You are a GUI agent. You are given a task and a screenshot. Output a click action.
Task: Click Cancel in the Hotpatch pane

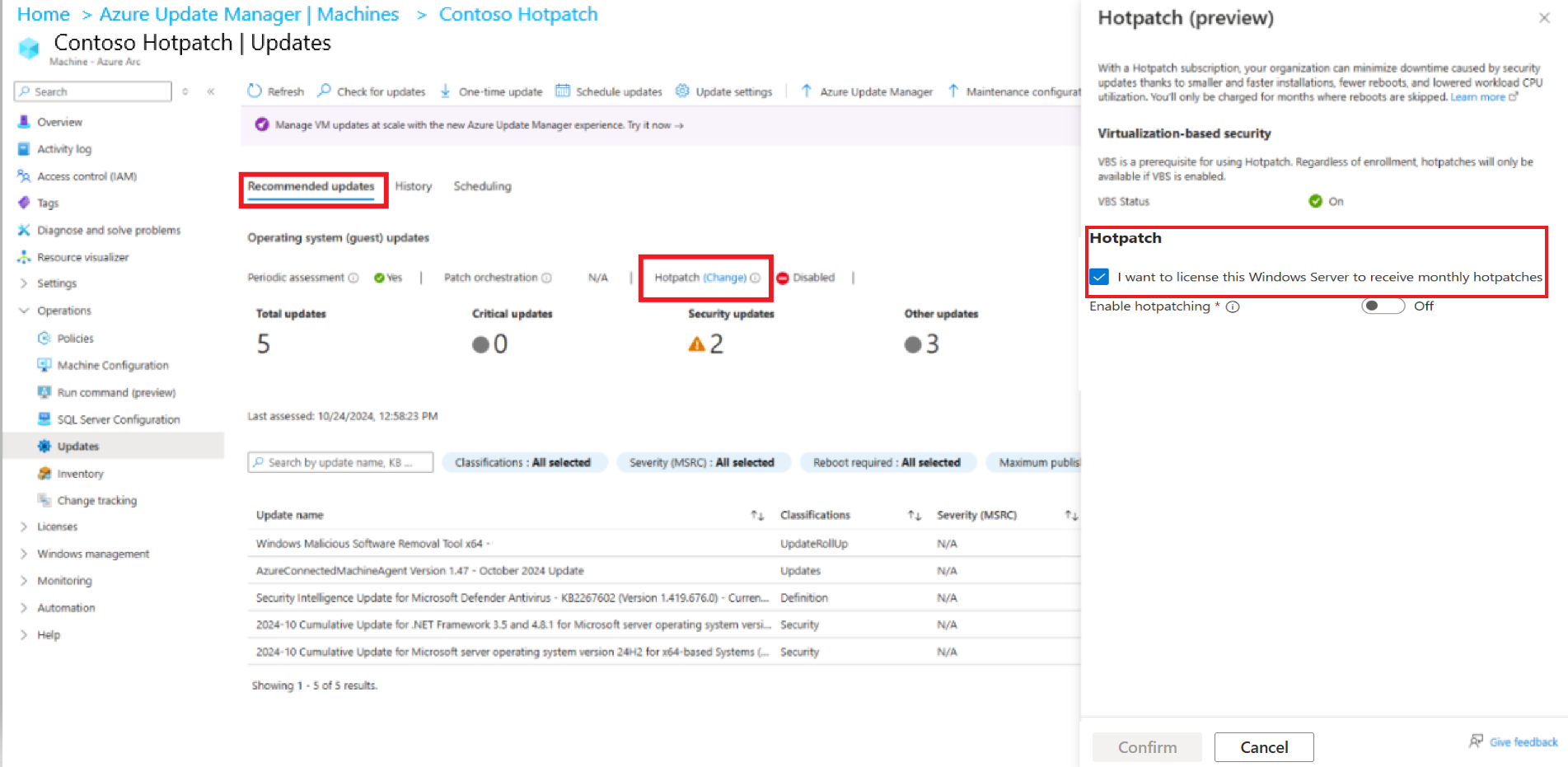[1264, 746]
